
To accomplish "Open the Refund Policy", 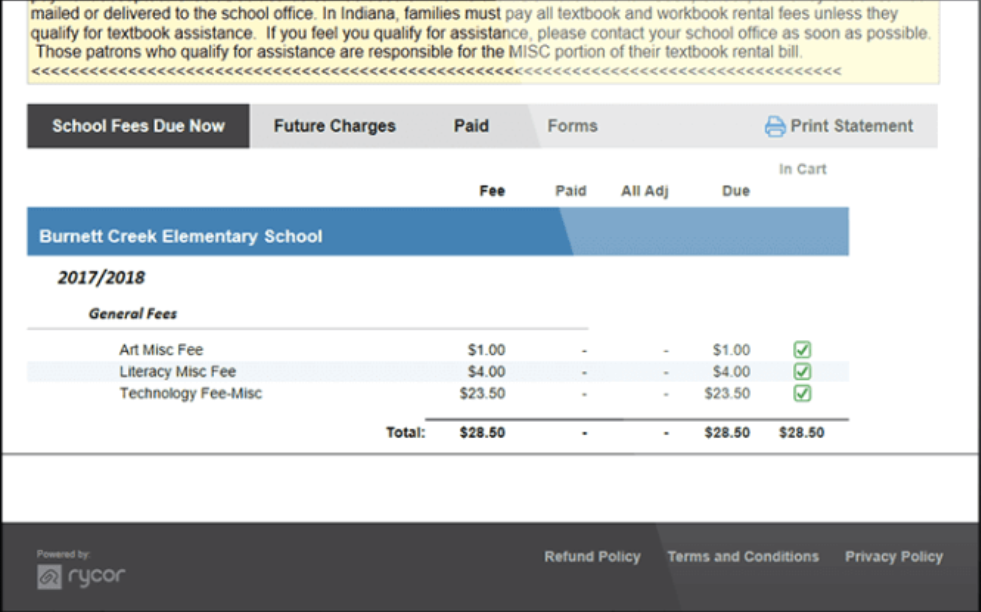I will [592, 556].
